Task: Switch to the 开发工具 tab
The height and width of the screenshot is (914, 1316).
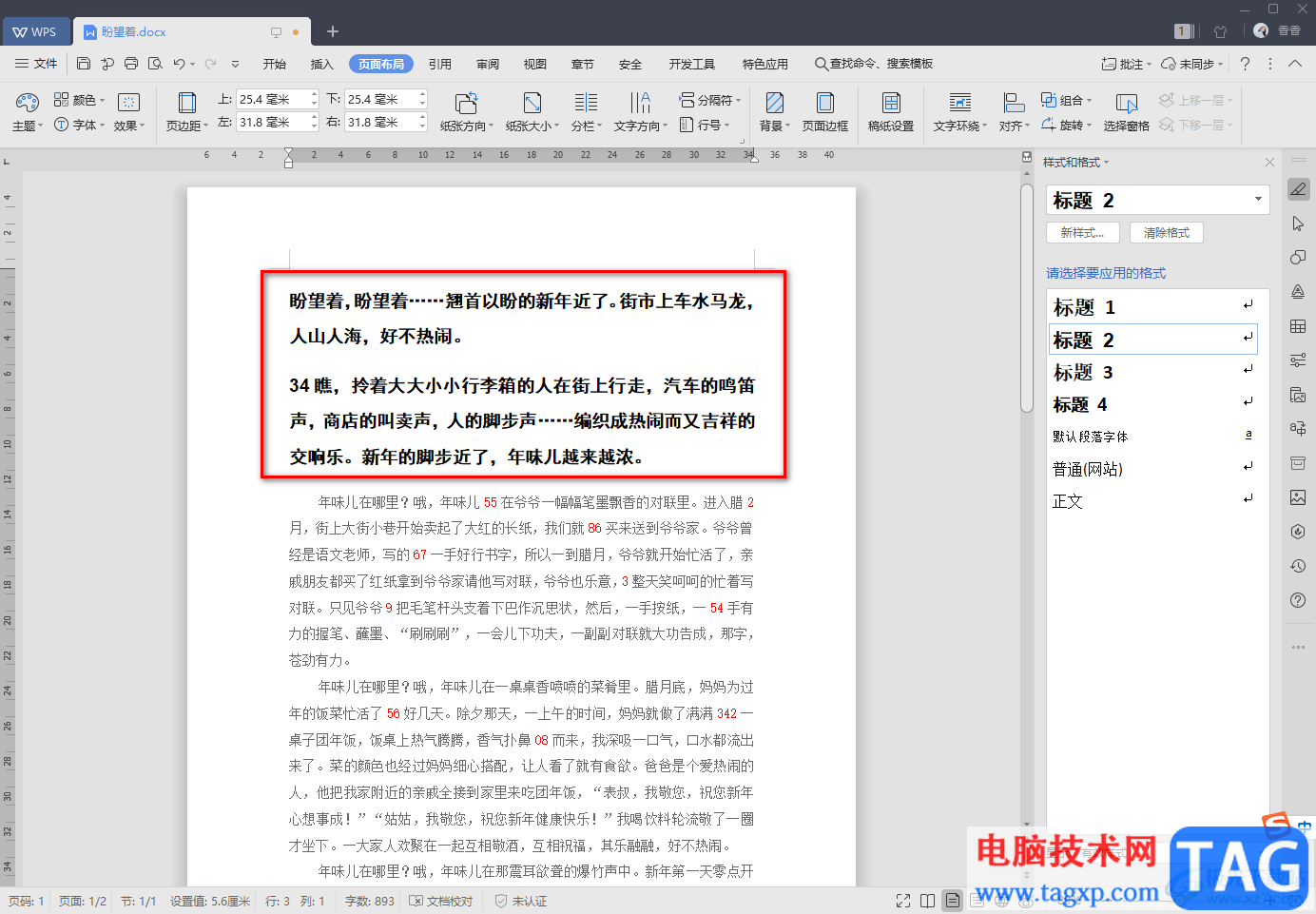Action: [x=692, y=64]
